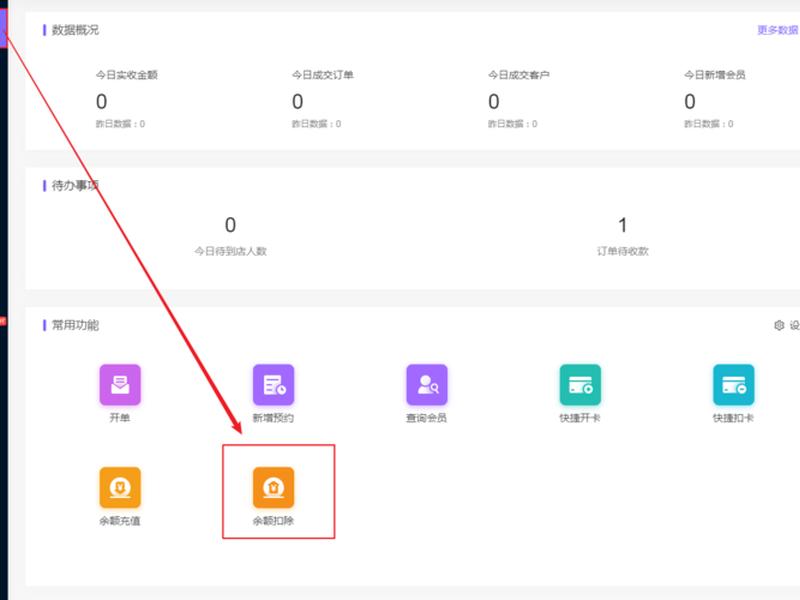
Task: Click the large 0 under 今日实收金额
Action: pyautogui.click(x=102, y=102)
